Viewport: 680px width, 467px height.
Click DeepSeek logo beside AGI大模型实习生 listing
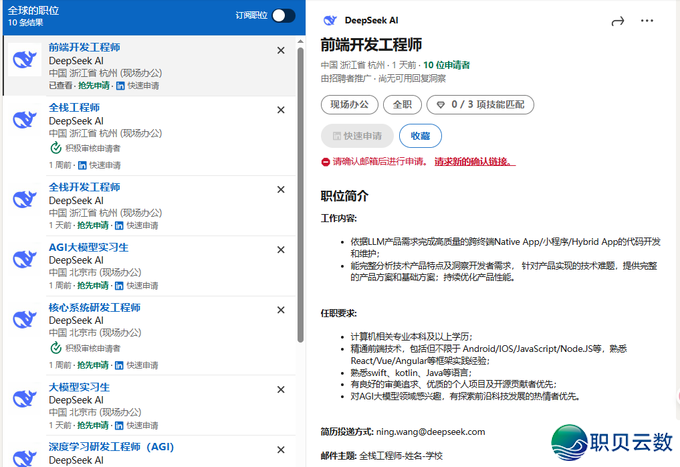(x=25, y=259)
